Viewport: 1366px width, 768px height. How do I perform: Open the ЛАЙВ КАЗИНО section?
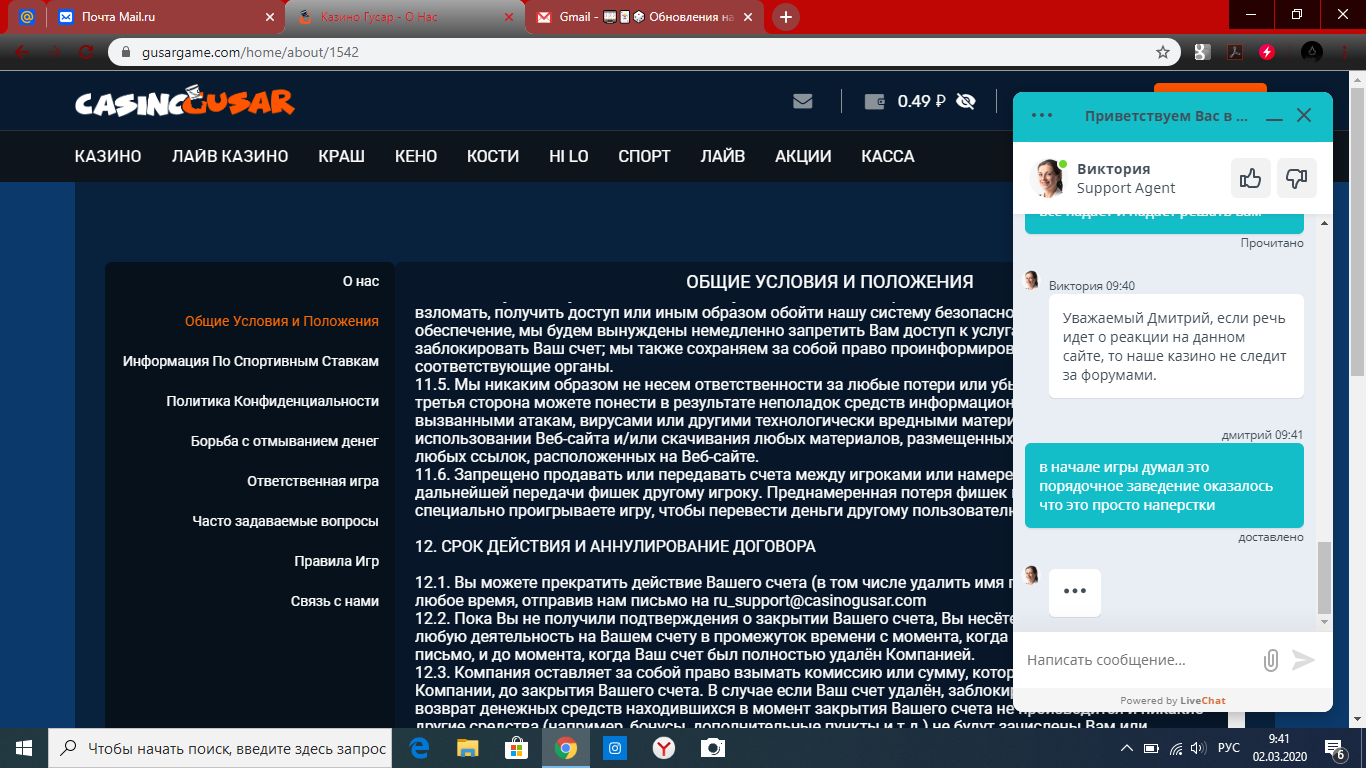click(x=230, y=156)
